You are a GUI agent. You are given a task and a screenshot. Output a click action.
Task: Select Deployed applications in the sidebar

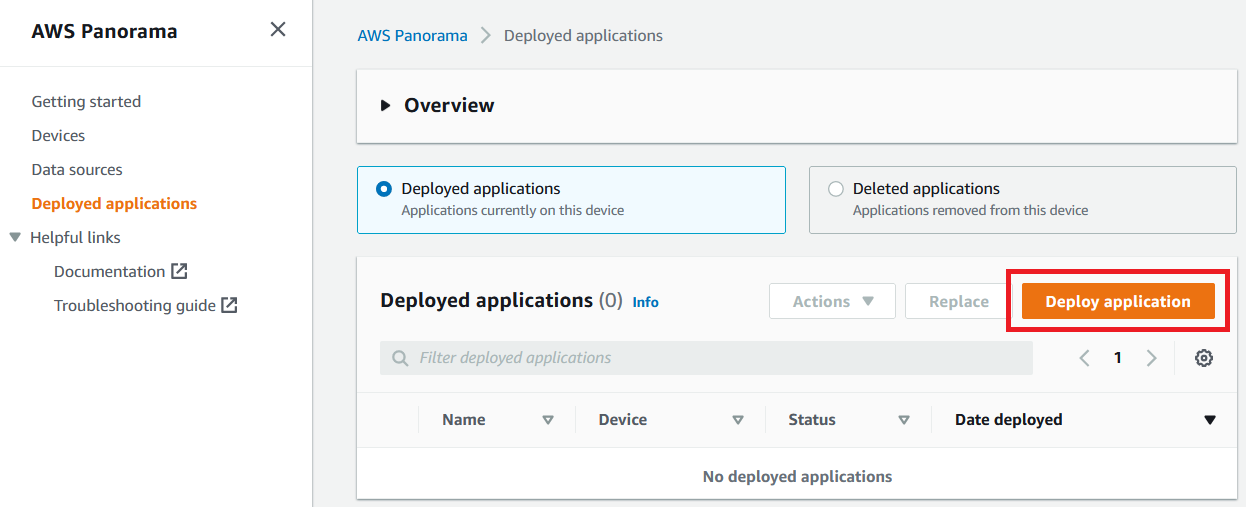(114, 204)
